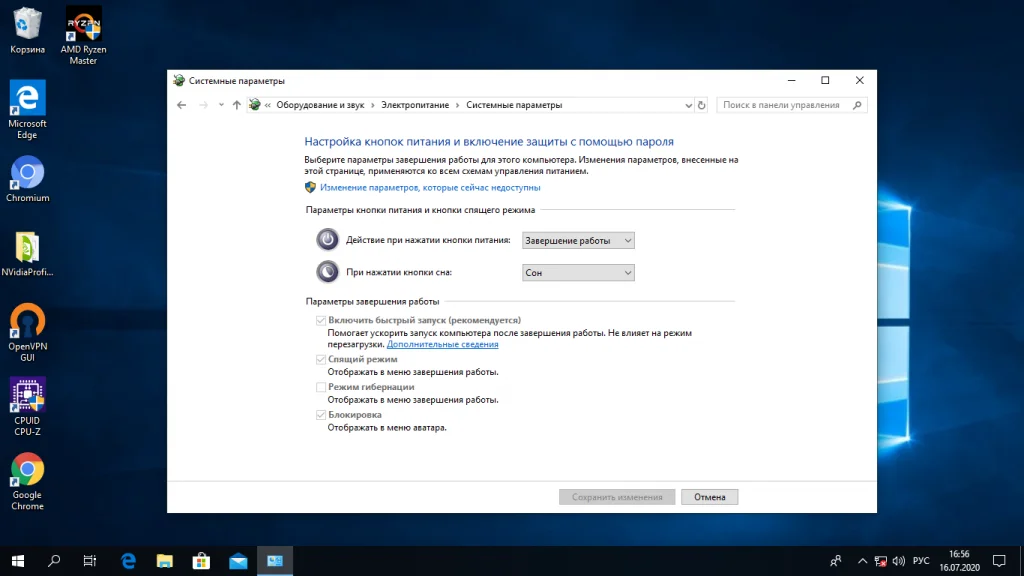Open the OpenVPN GUI desktop shortcut
This screenshot has width=1024, height=576.
[27, 328]
